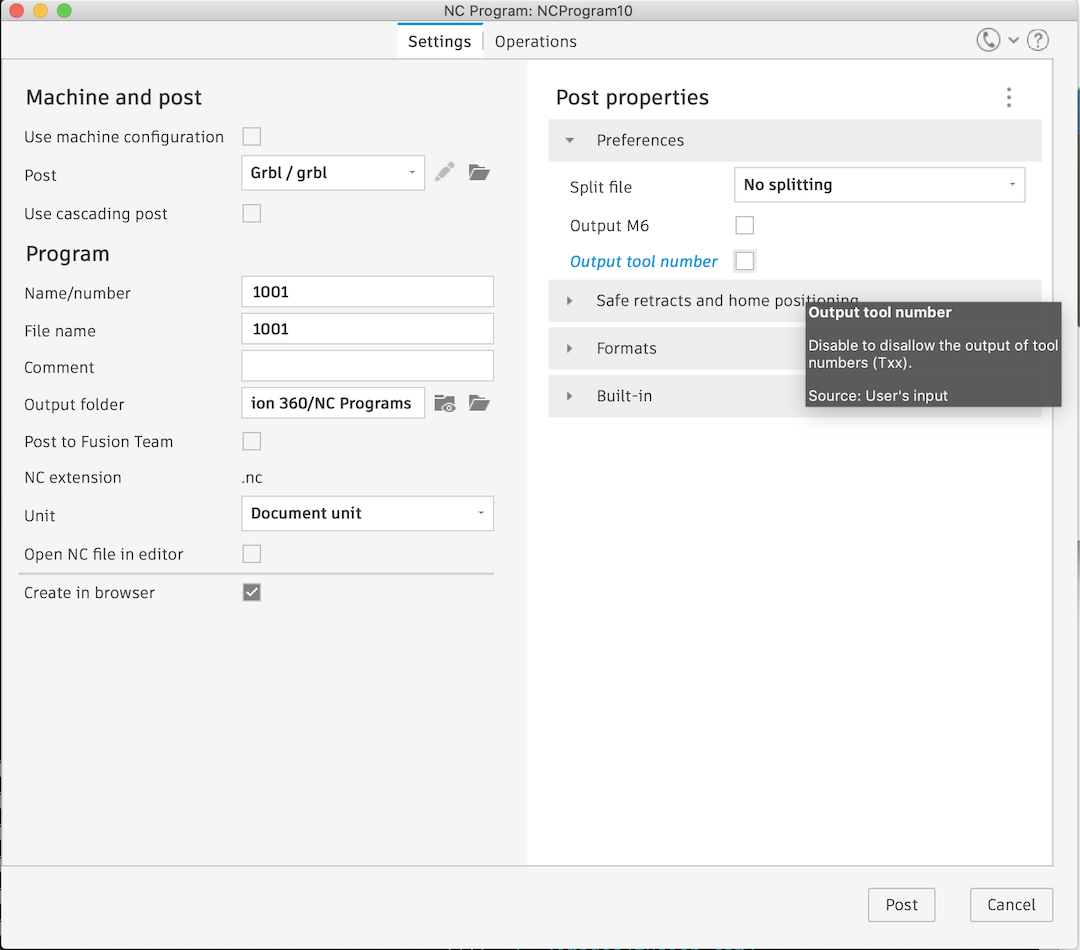1080x950 pixels.
Task: Click the Output tool number label
Action: coord(643,262)
